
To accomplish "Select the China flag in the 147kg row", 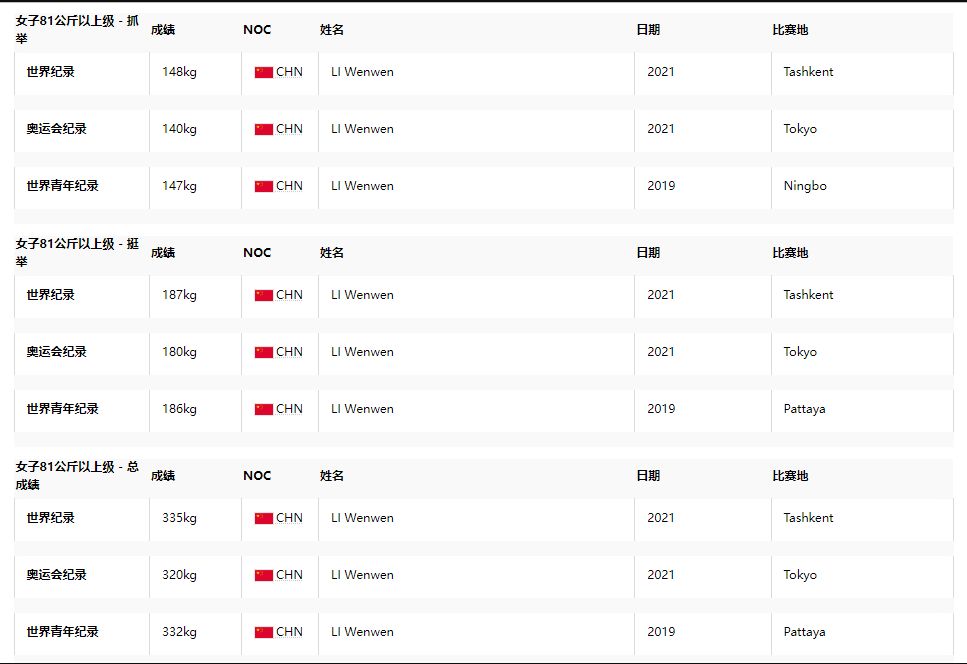I will pos(263,186).
